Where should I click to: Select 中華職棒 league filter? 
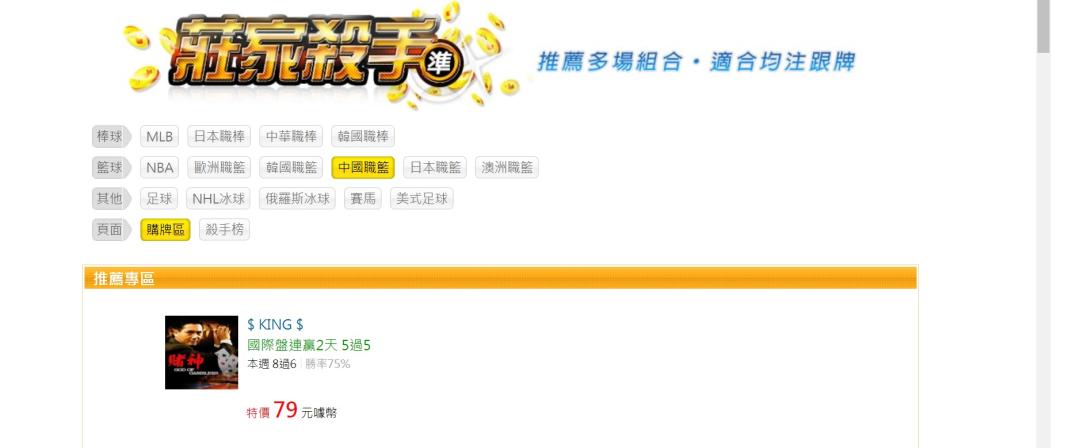(291, 136)
